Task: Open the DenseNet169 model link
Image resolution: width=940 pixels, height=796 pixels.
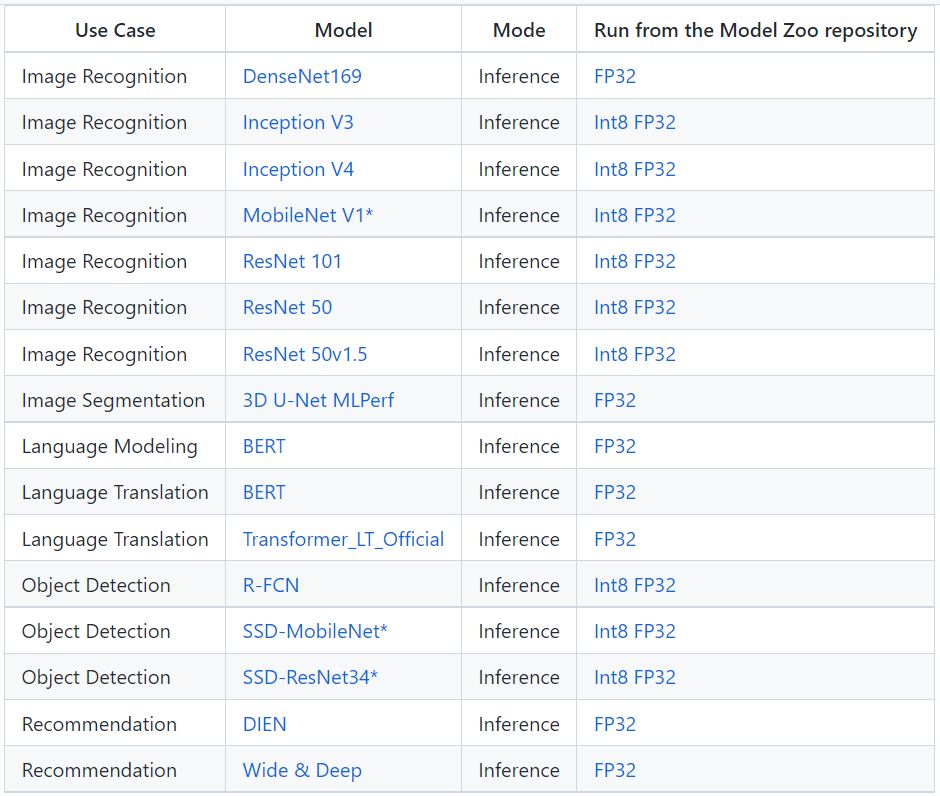Action: pyautogui.click(x=302, y=76)
